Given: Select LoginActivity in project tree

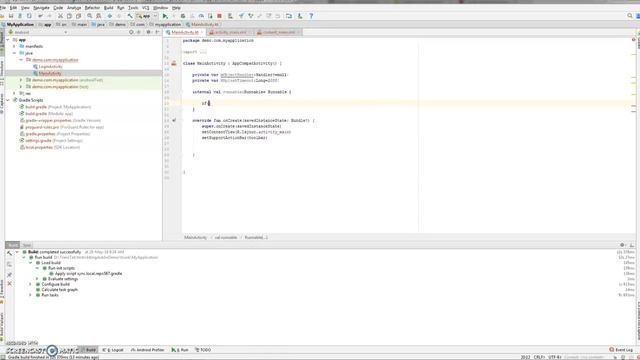Looking at the screenshot, I should [x=51, y=67].
